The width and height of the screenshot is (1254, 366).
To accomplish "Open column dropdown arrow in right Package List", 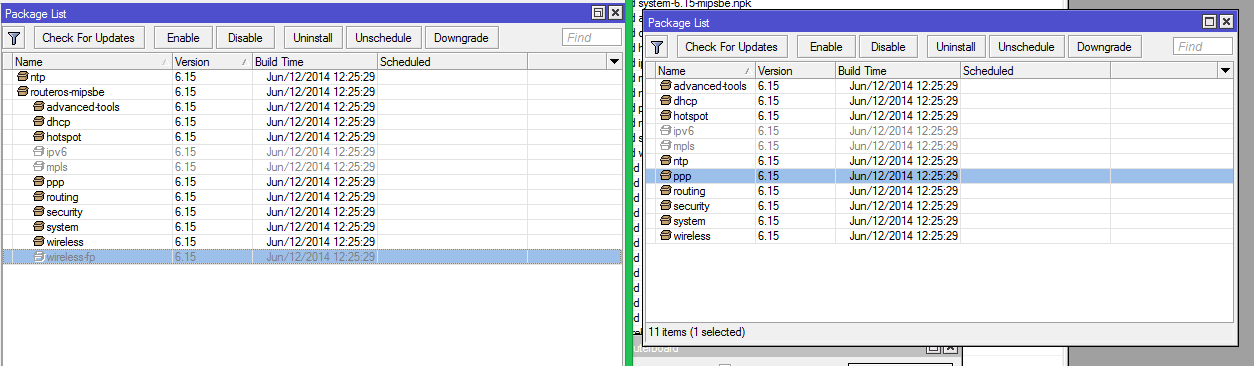I will pos(1225,71).
